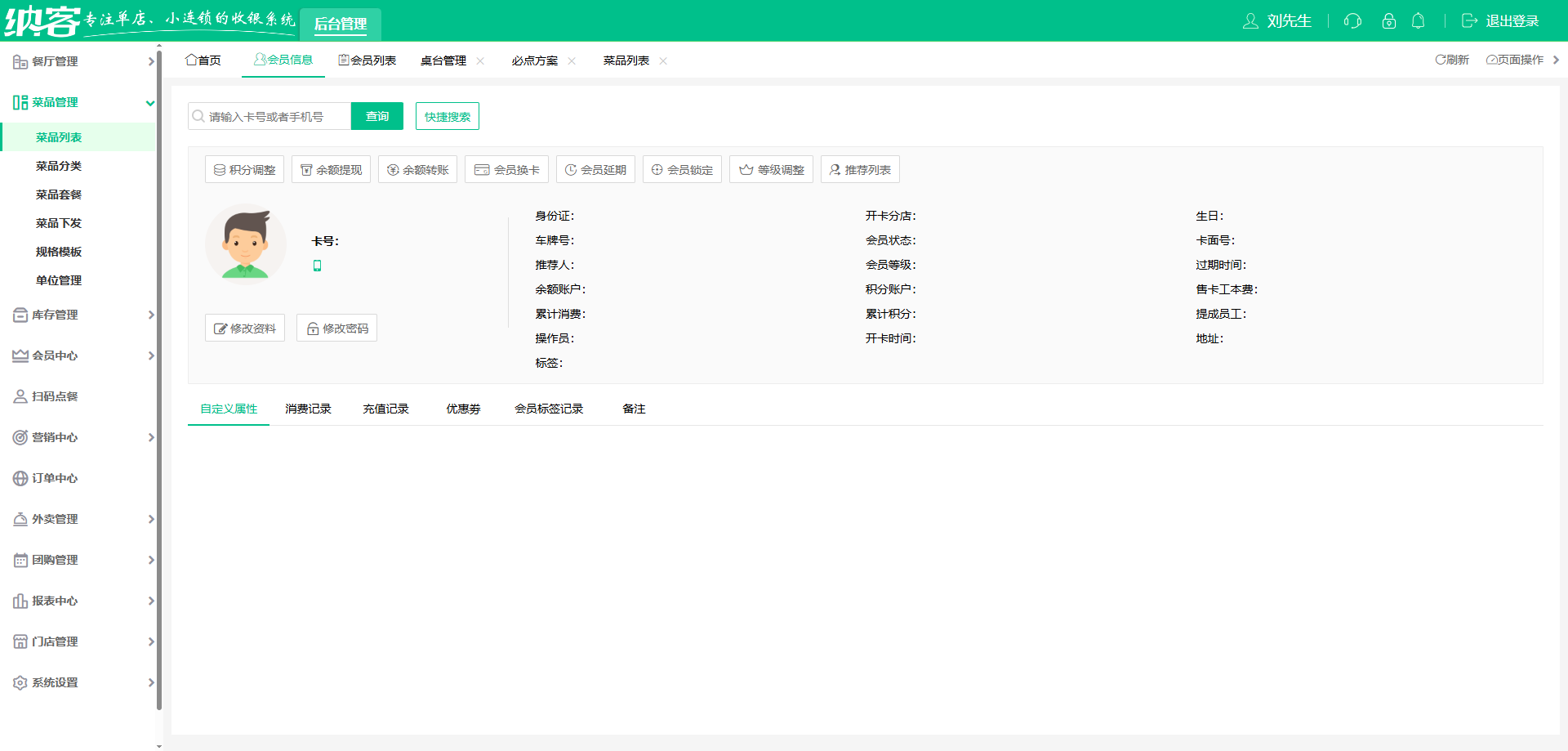Click the card number search input field
Image resolution: width=1568 pixels, height=751 pixels.
click(269, 116)
